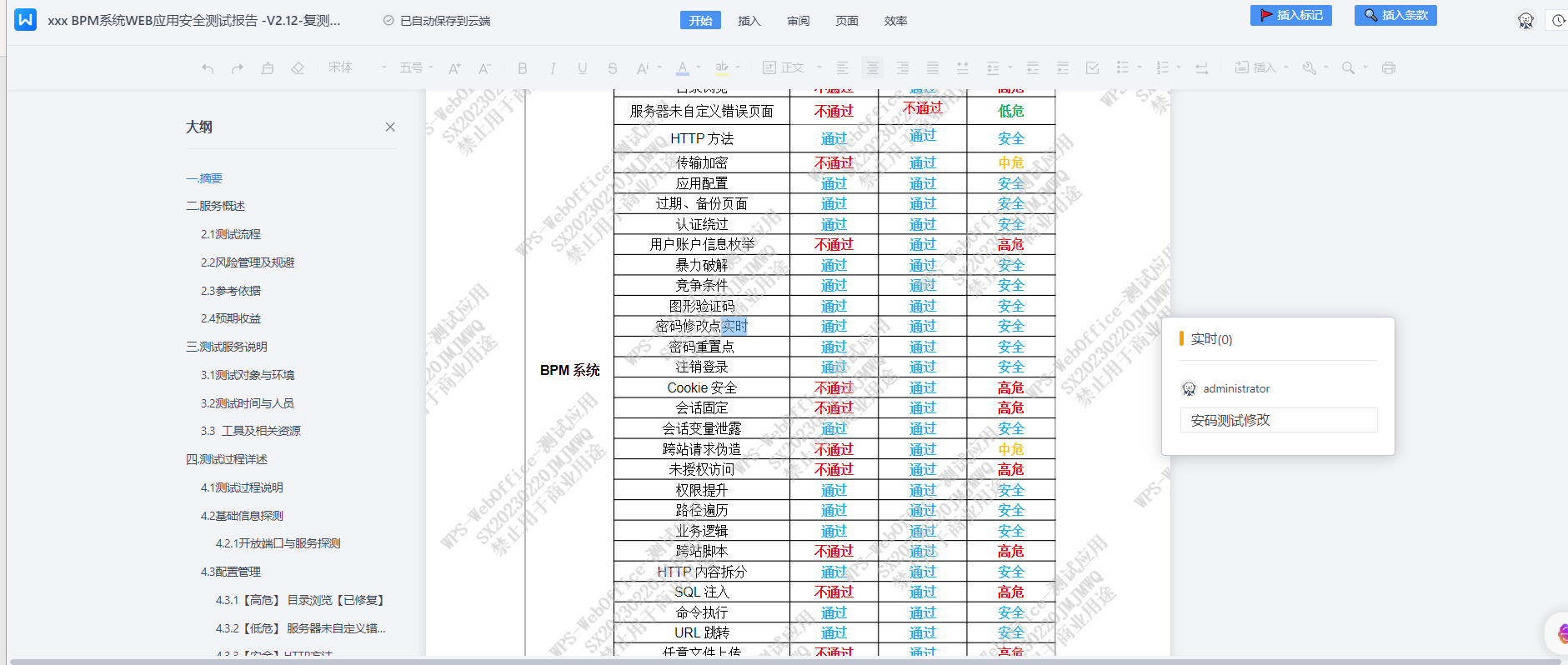Click the clear formatting eraser icon
Image resolution: width=1568 pixels, height=665 pixels.
[298, 68]
